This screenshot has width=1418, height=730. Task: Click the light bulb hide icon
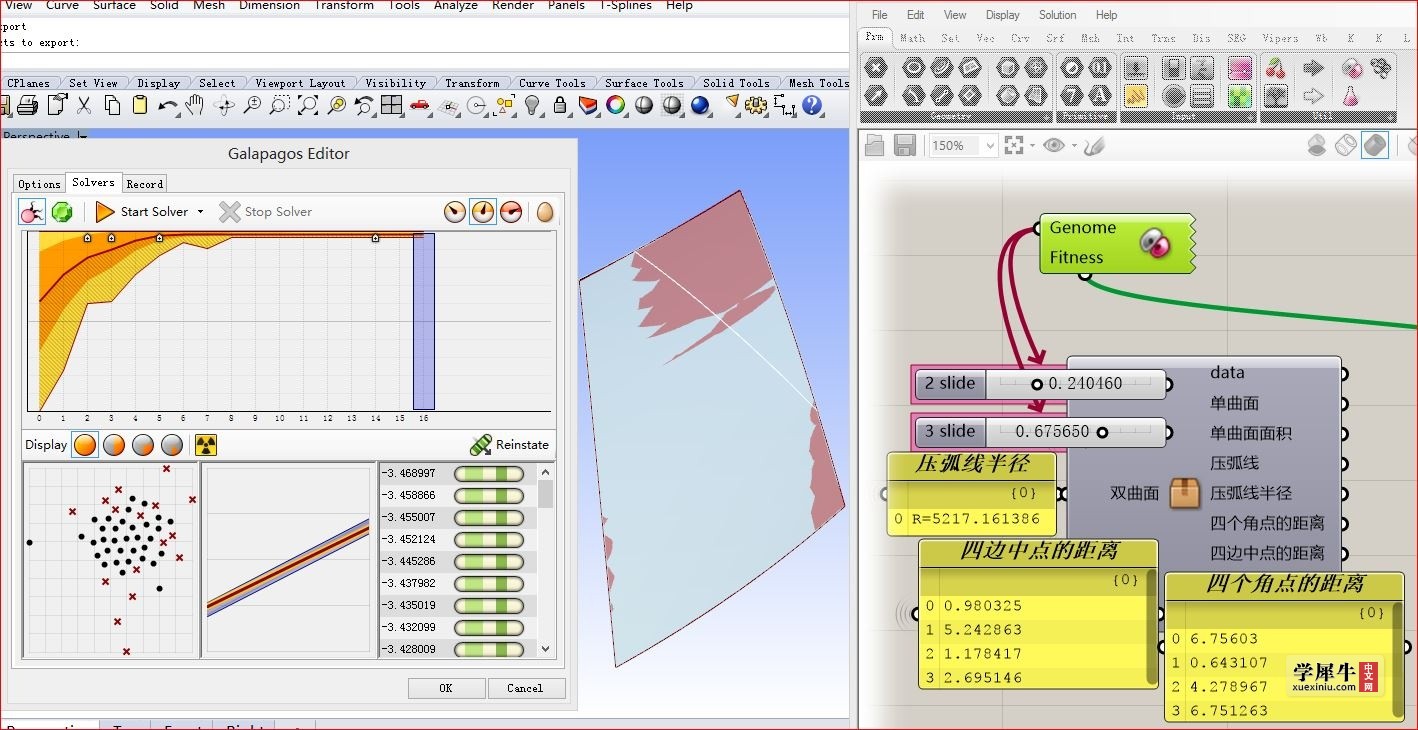point(532,105)
